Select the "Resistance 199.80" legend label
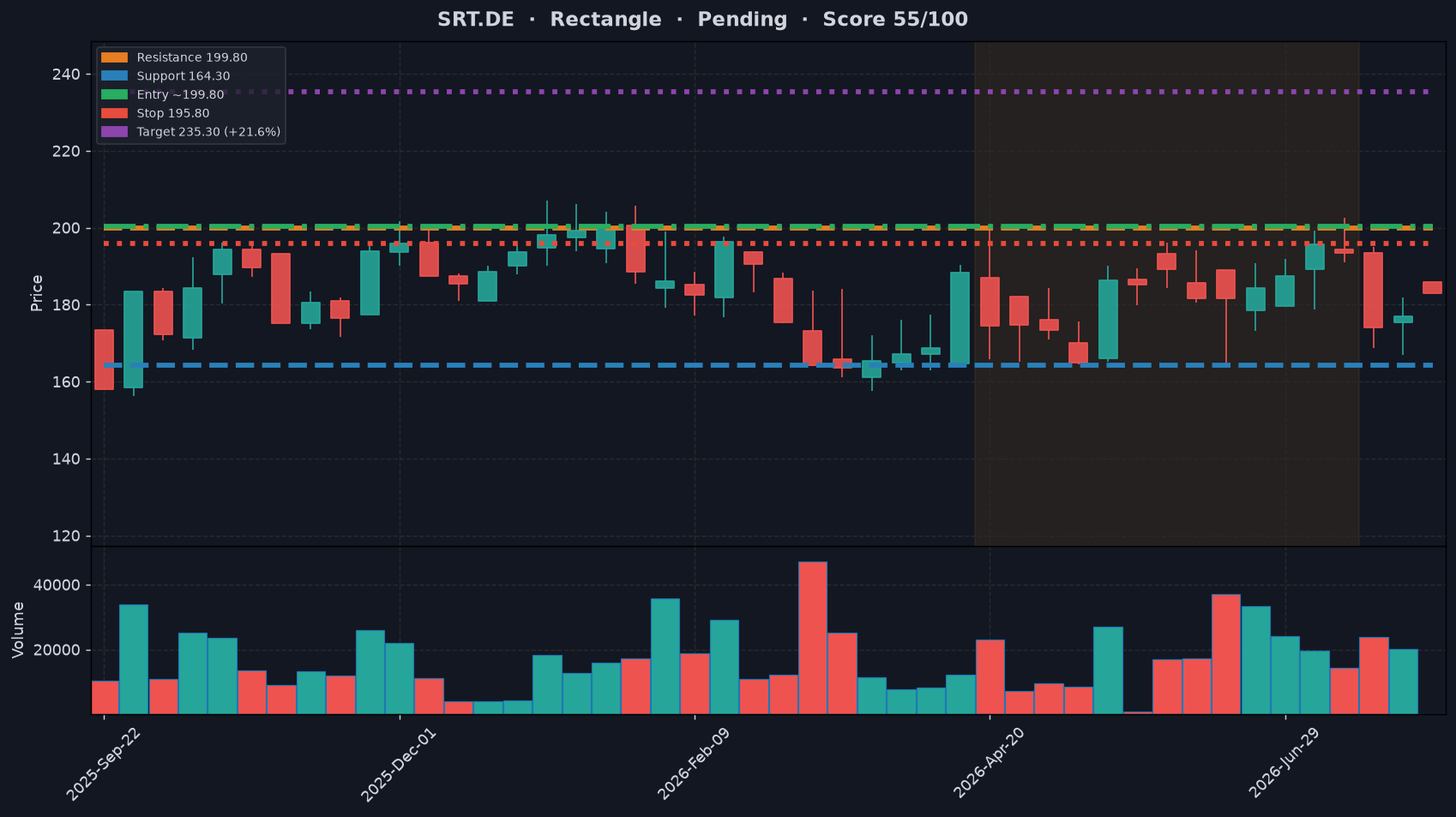The image size is (1456, 817). click(x=192, y=57)
